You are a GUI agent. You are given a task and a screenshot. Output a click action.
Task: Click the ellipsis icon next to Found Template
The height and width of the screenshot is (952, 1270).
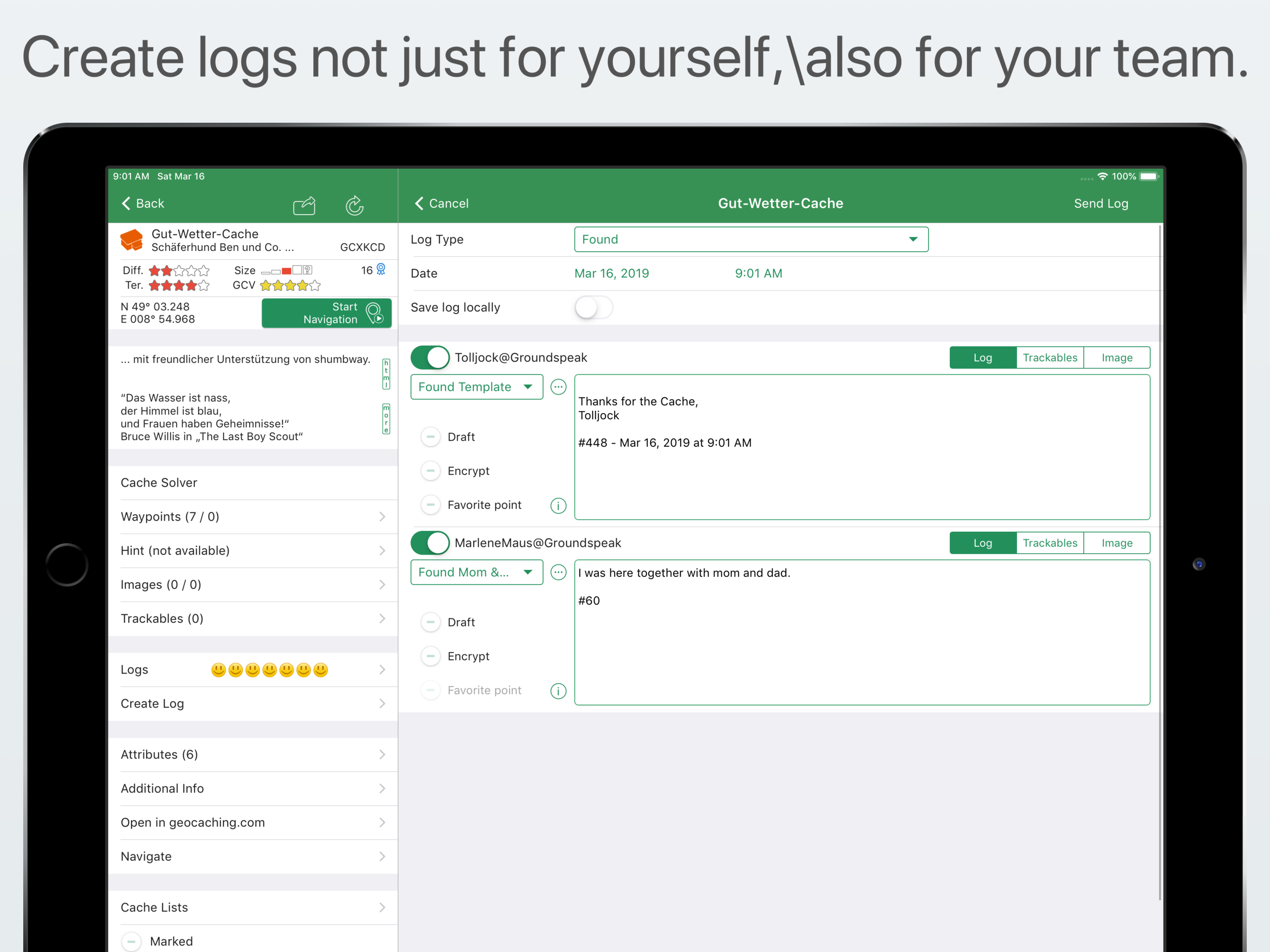coord(558,387)
